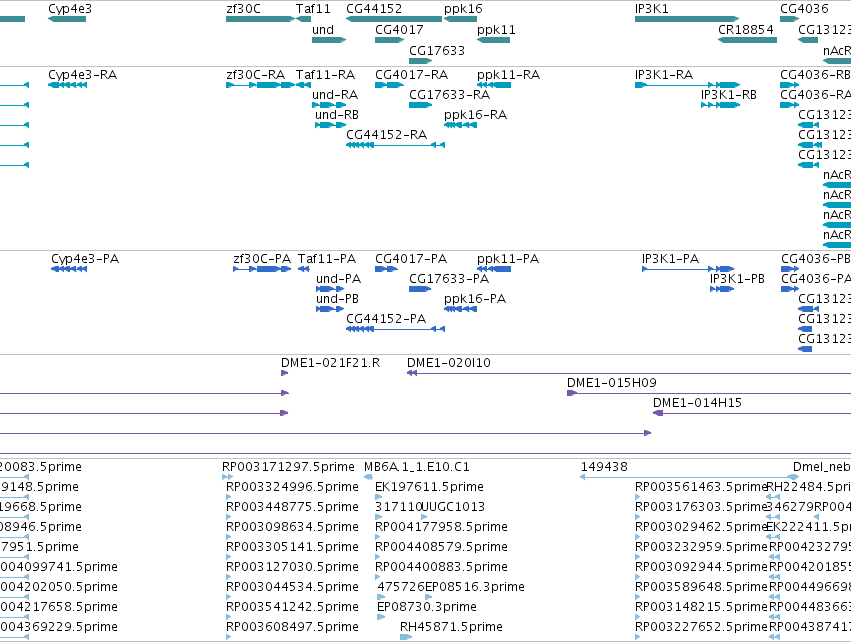Click the 149438 feature line
851x642 pixels.
coord(689,477)
